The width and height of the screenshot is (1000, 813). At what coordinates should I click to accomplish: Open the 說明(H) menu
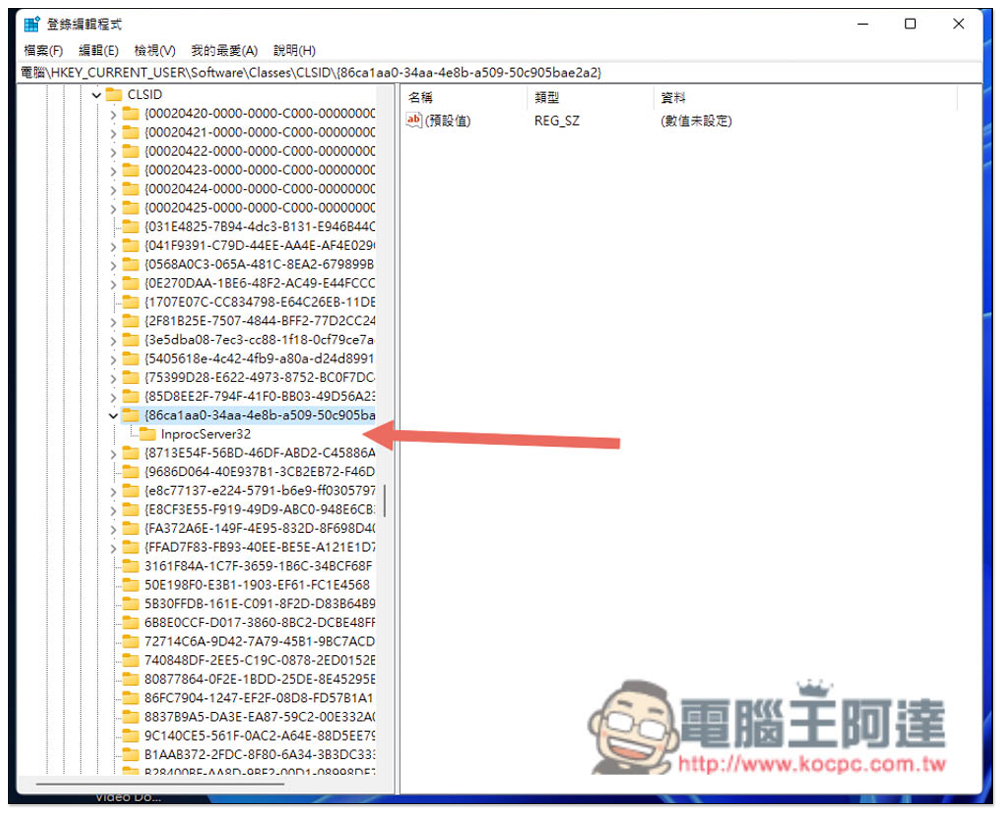pyautogui.click(x=294, y=50)
